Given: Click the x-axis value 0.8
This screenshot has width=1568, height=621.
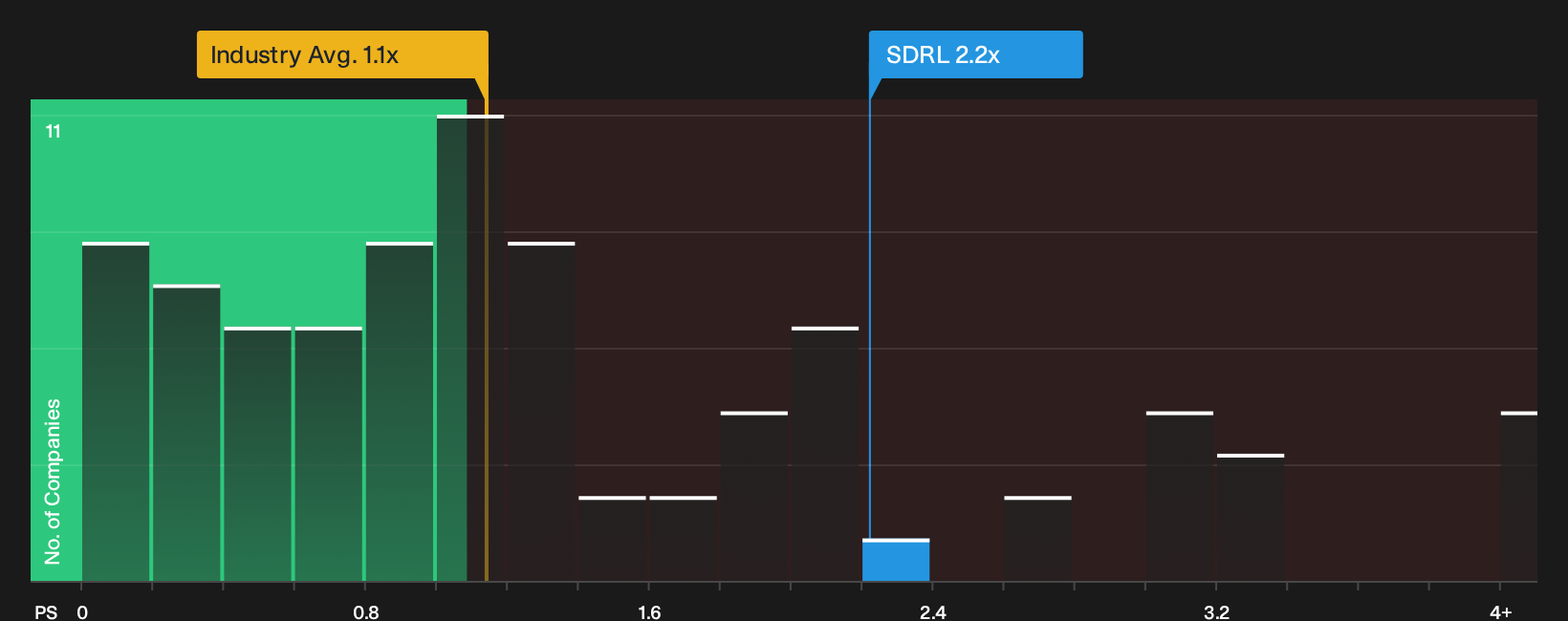Looking at the screenshot, I should [366, 611].
